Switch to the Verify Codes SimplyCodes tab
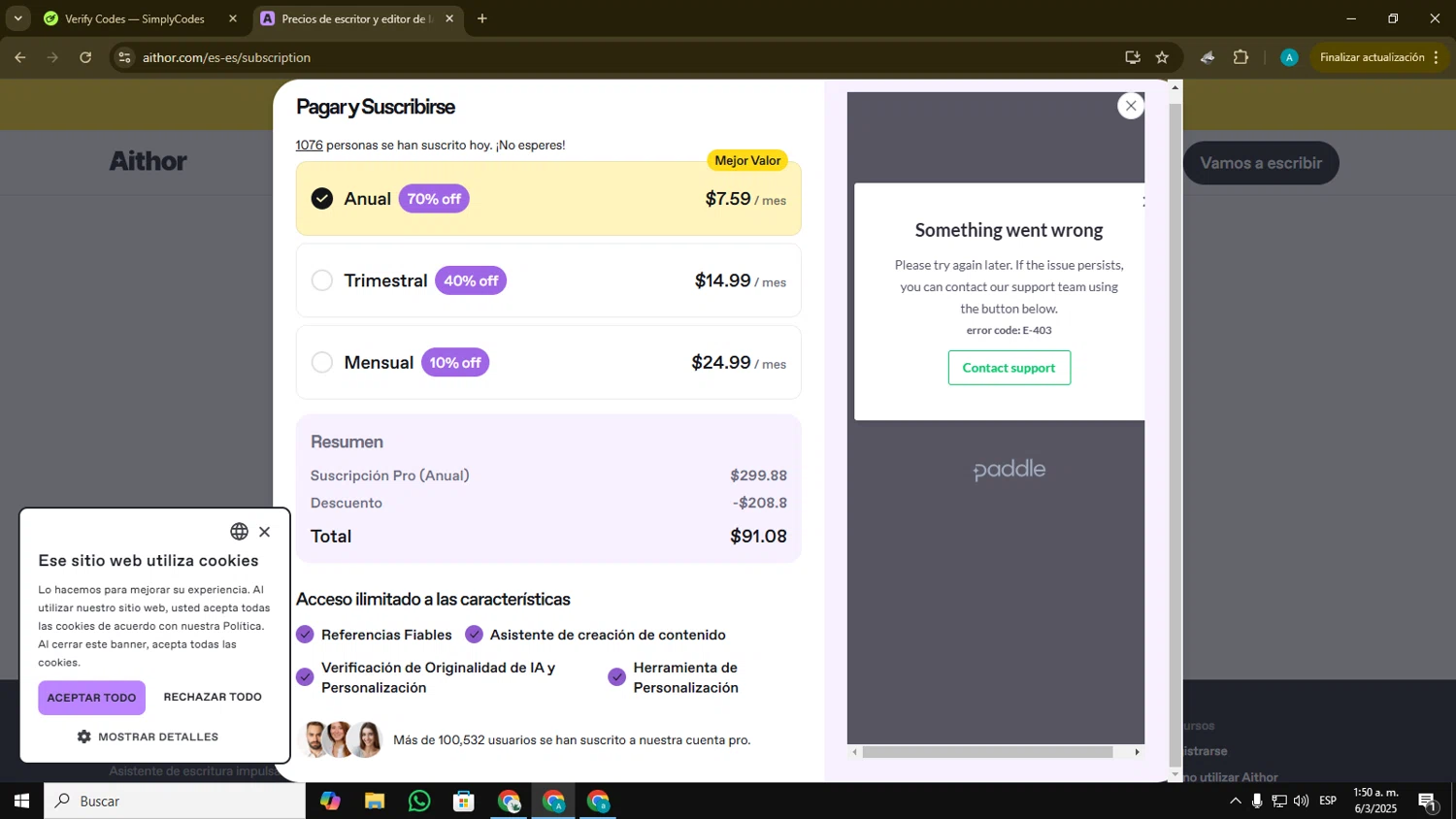This screenshot has width=1456, height=819. point(134,18)
